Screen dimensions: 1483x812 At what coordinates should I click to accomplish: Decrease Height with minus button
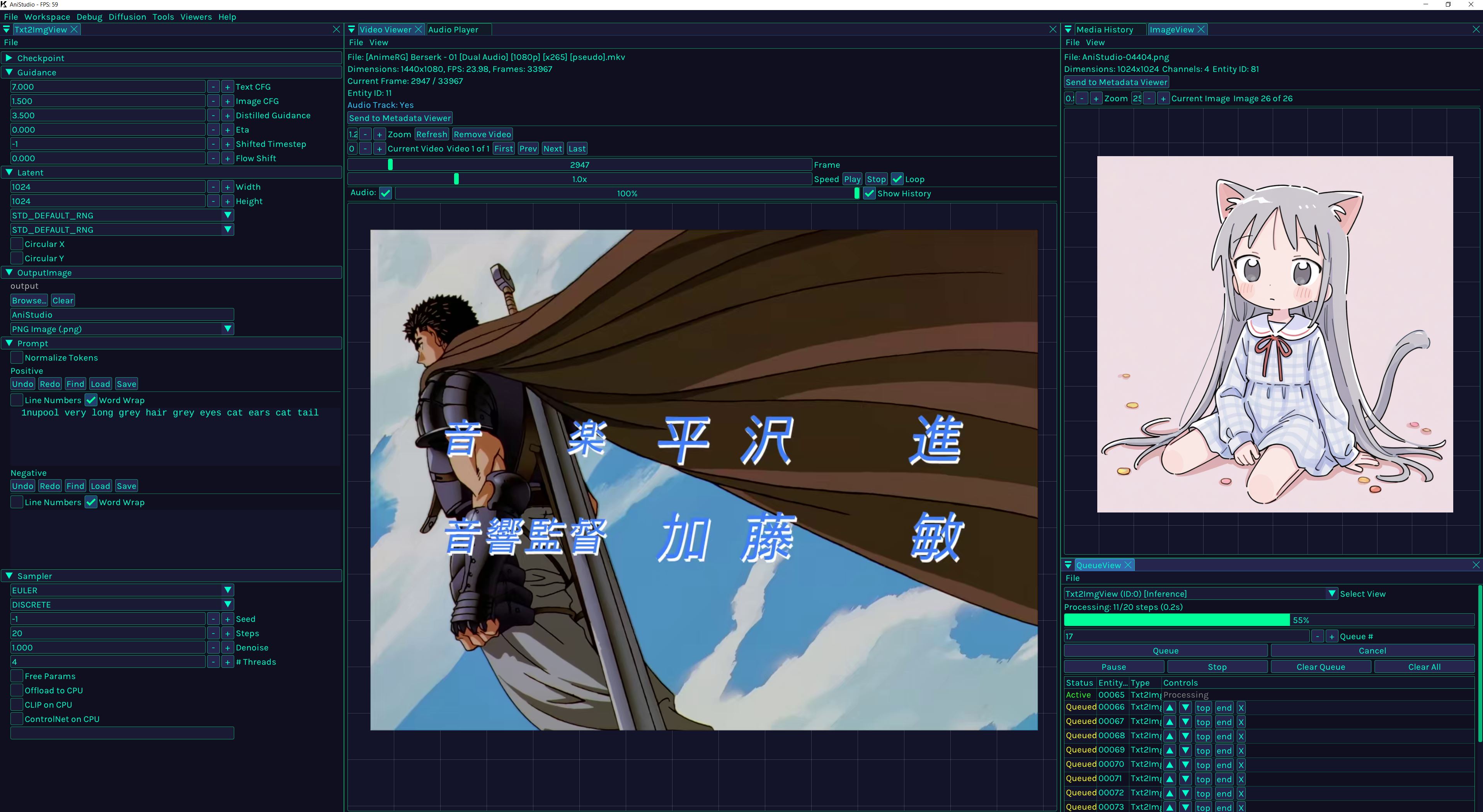[213, 201]
